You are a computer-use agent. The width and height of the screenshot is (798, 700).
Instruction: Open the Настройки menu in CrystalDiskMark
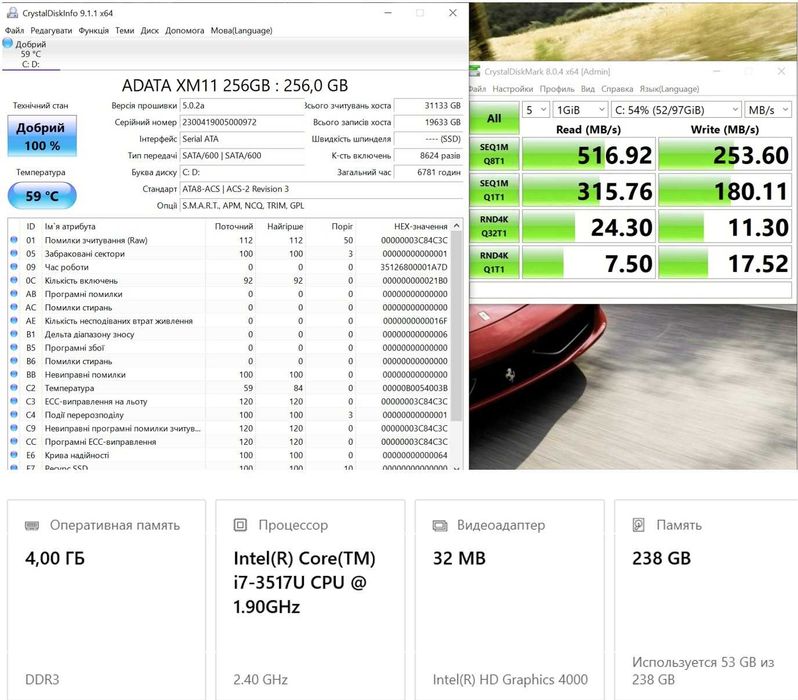tap(513, 89)
